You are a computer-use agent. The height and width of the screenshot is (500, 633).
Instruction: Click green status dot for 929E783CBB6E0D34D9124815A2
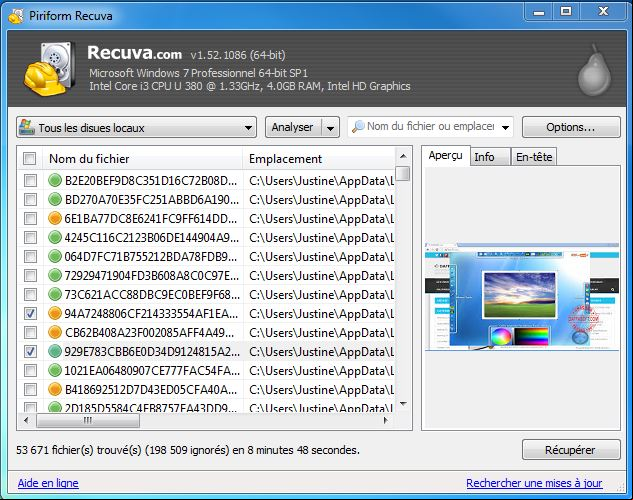pyautogui.click(x=54, y=351)
